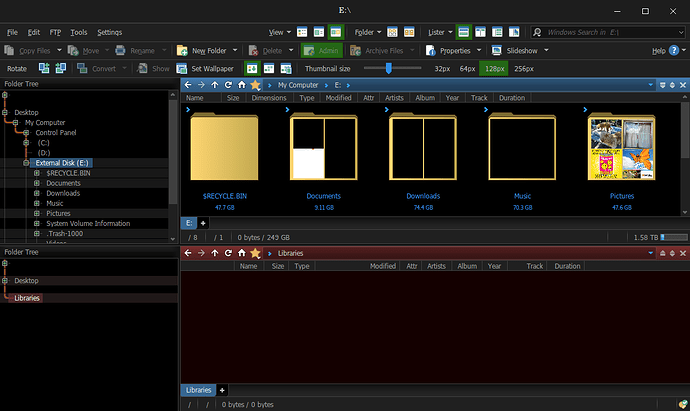Go home in the Libraries pane
Screen dimensions: 690x411
pyautogui.click(x=242, y=253)
